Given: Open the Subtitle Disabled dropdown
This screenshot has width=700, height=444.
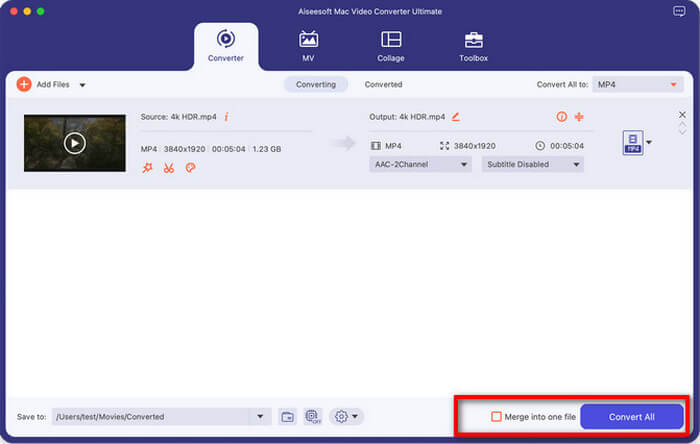Looking at the screenshot, I should coord(533,164).
